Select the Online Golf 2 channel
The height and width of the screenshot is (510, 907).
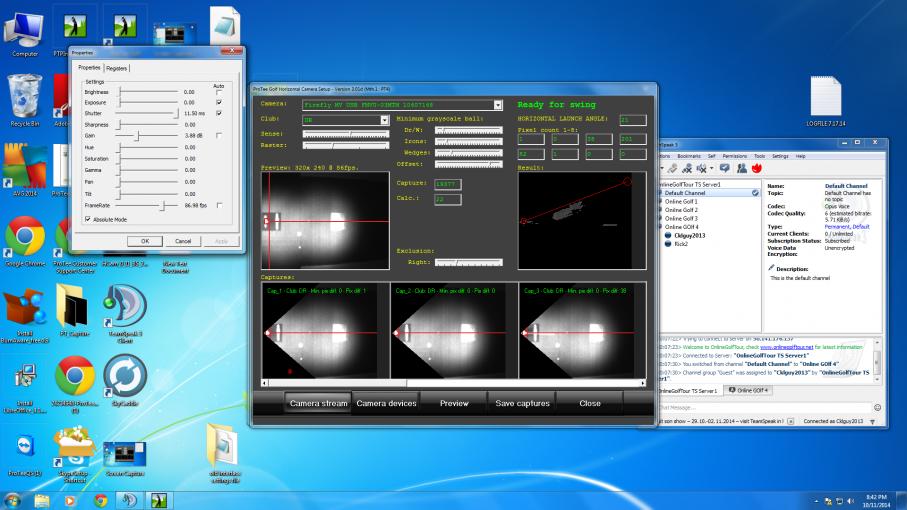point(681,210)
